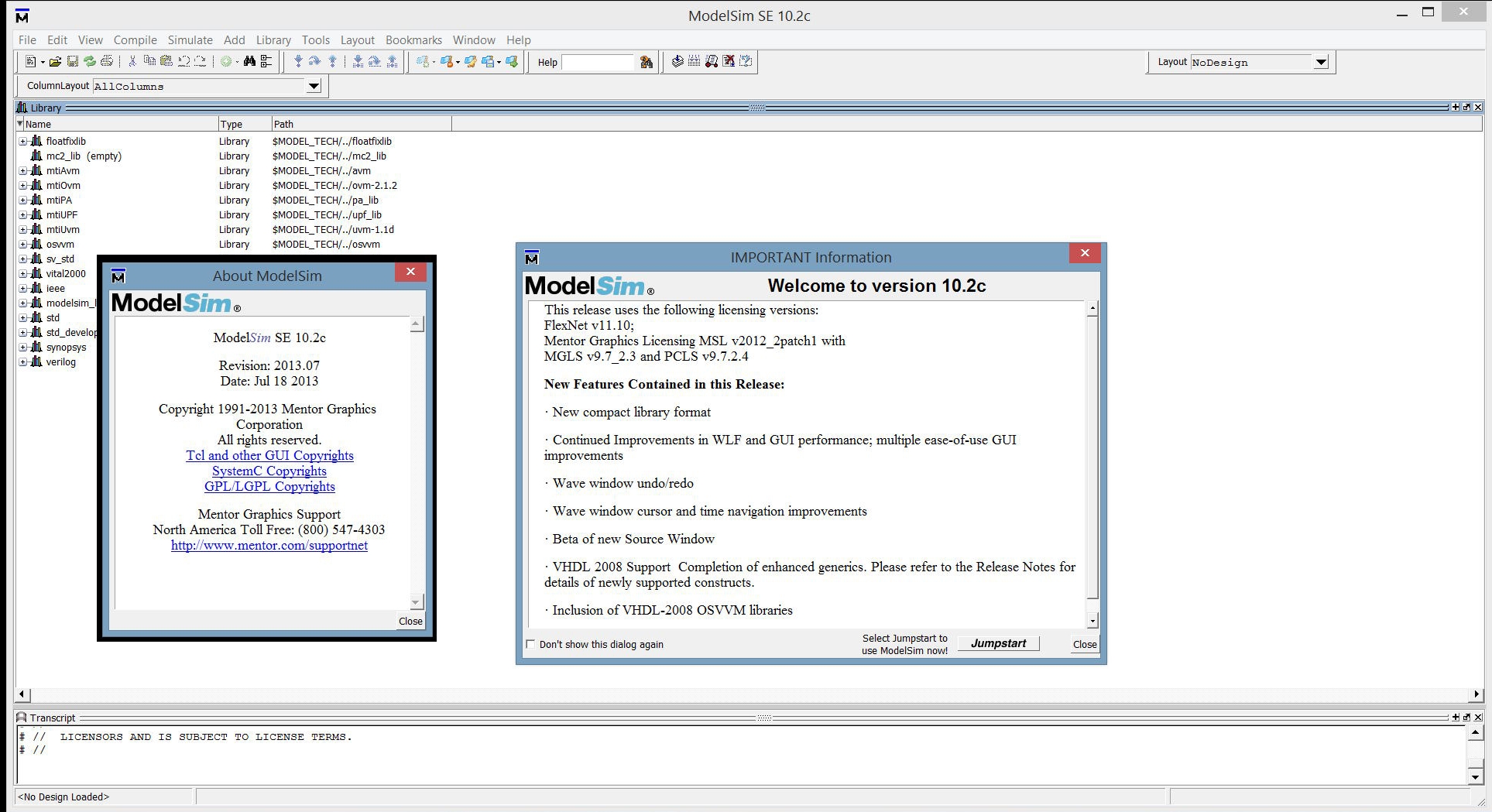
Task: Expand the floatfixlib library node
Action: point(22,141)
